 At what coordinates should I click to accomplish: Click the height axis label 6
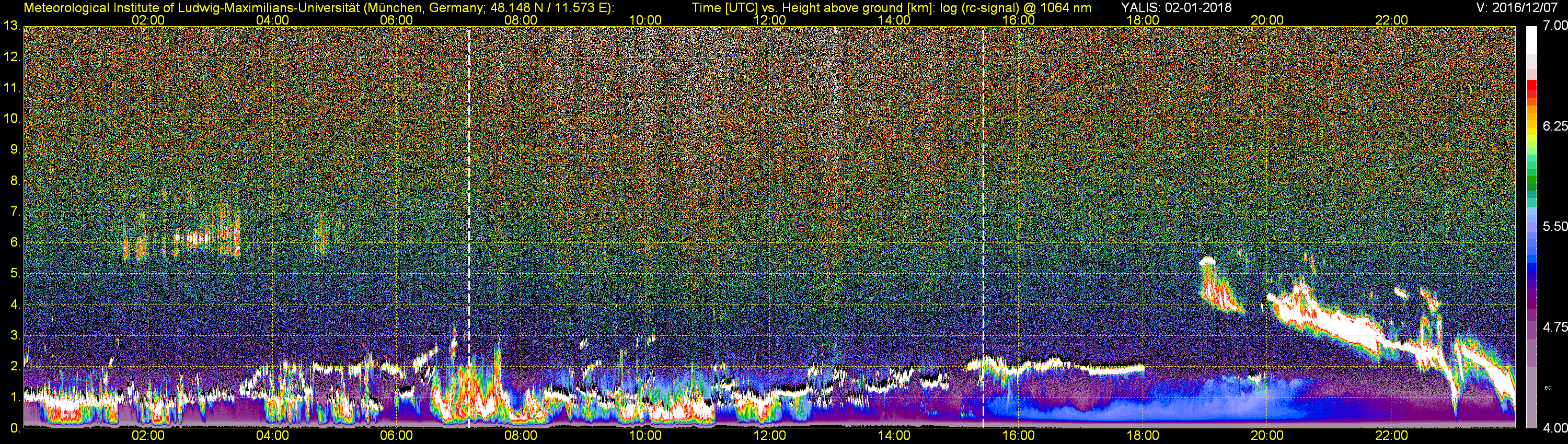pyautogui.click(x=15, y=243)
